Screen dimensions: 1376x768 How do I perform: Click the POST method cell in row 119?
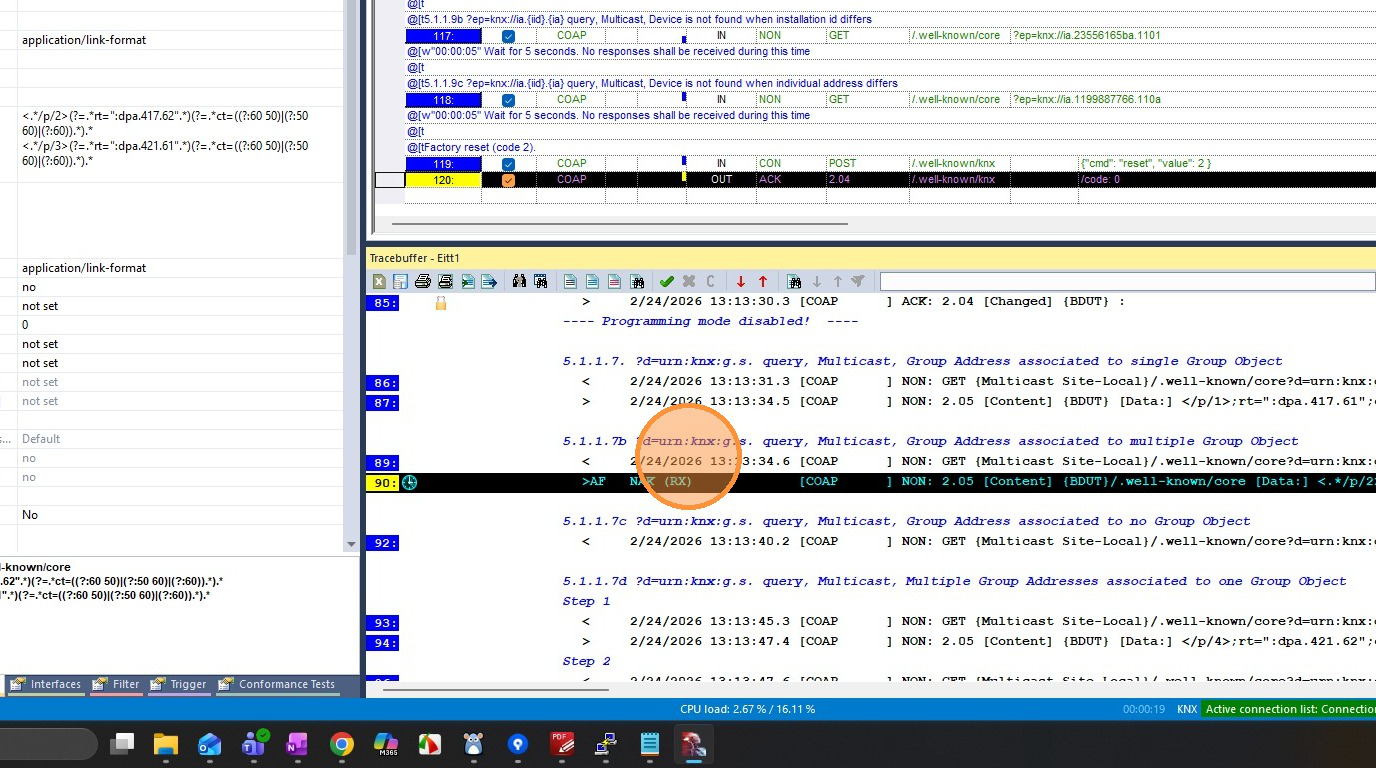coord(866,164)
